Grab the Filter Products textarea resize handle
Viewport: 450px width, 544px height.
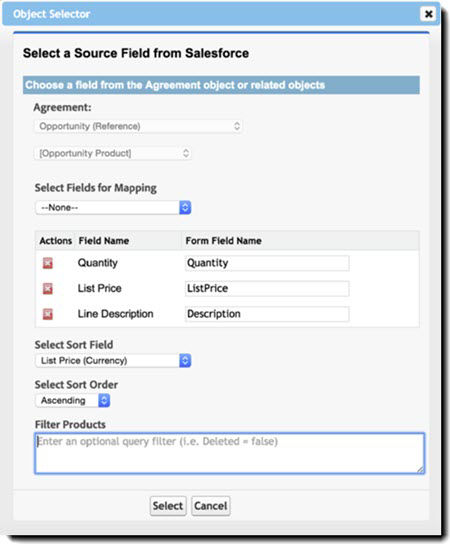tap(420, 470)
